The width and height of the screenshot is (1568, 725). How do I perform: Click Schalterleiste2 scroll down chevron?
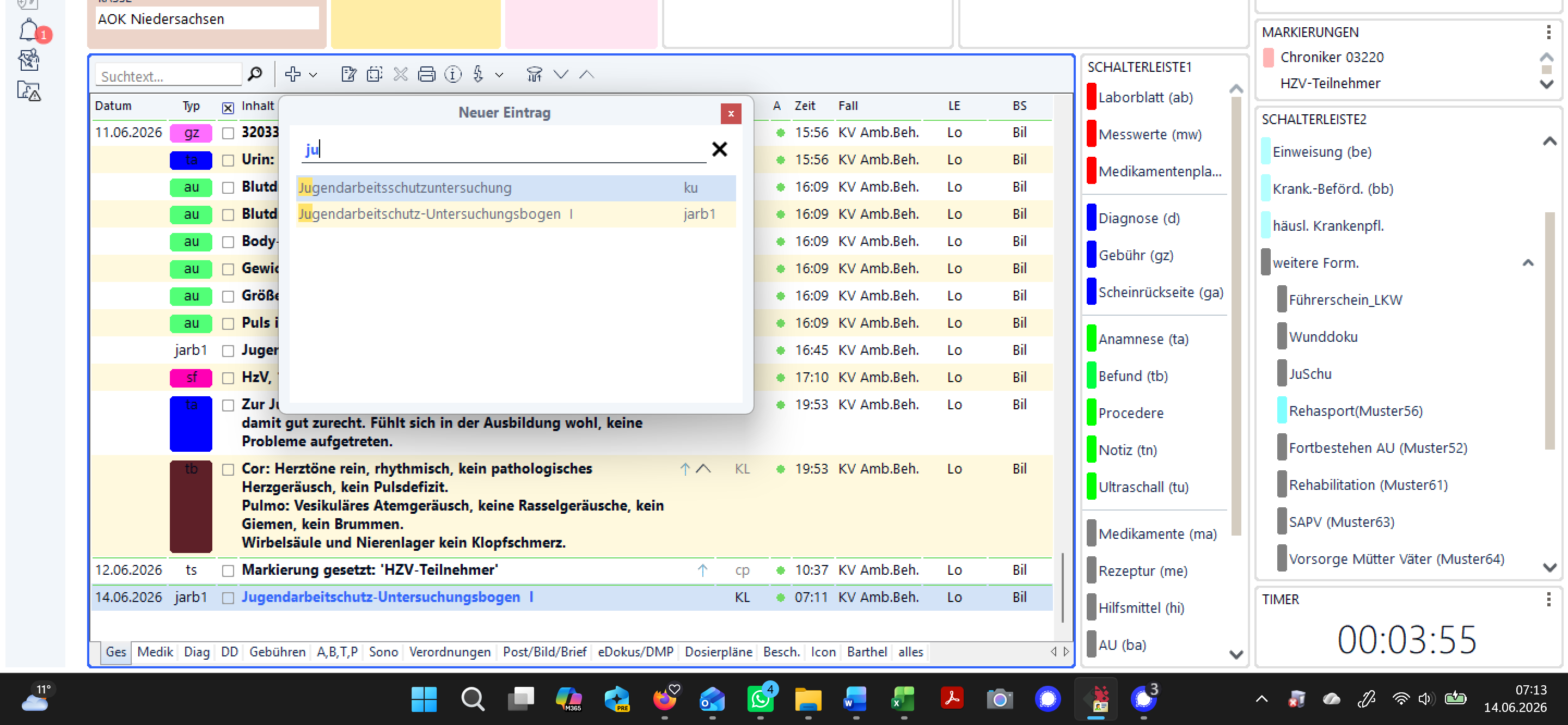click(1549, 567)
